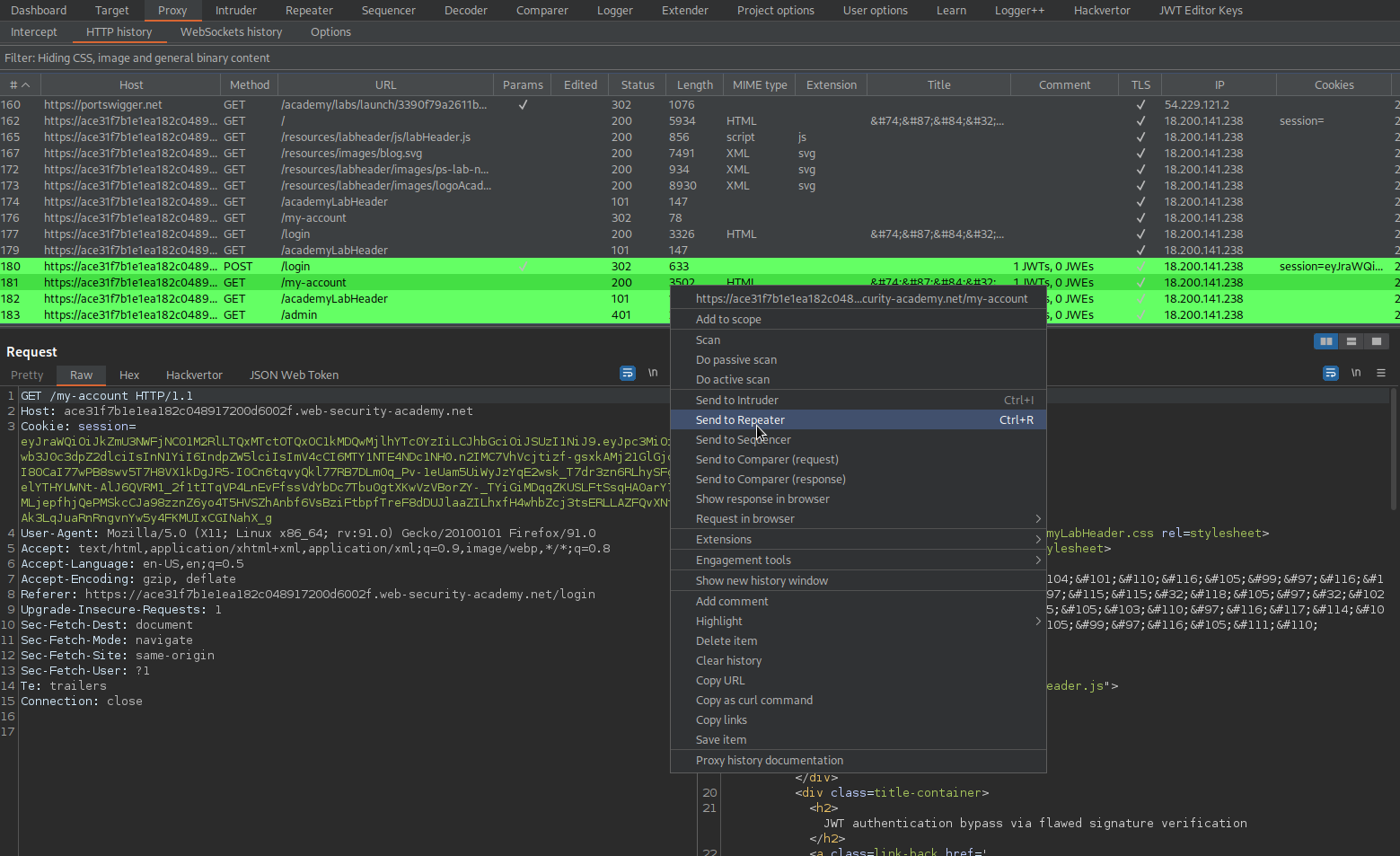The height and width of the screenshot is (856, 1400).
Task: Choose Add comment from context menu
Action: (x=858, y=602)
